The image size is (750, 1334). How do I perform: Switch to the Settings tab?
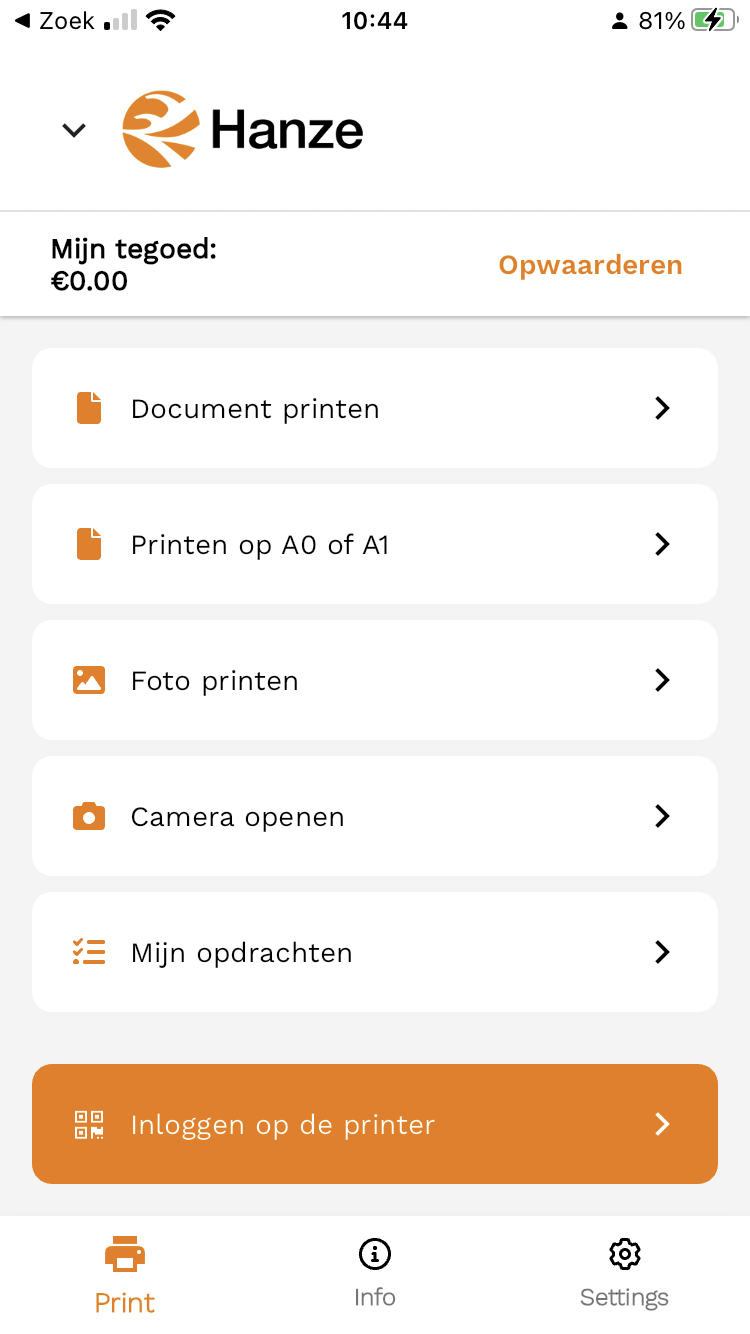click(x=624, y=1272)
